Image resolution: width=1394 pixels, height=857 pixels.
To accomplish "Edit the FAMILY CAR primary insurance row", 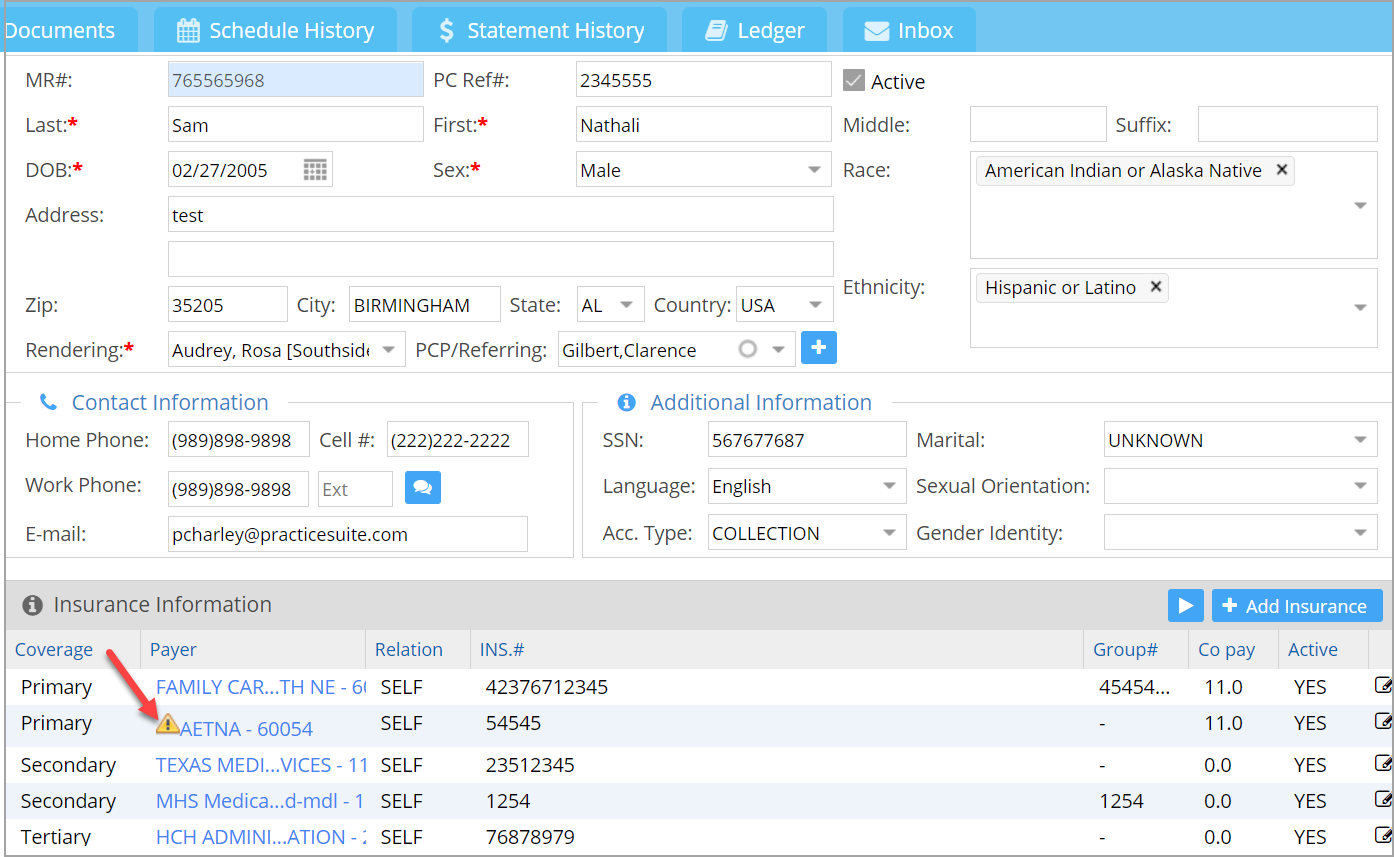I will point(1383,686).
